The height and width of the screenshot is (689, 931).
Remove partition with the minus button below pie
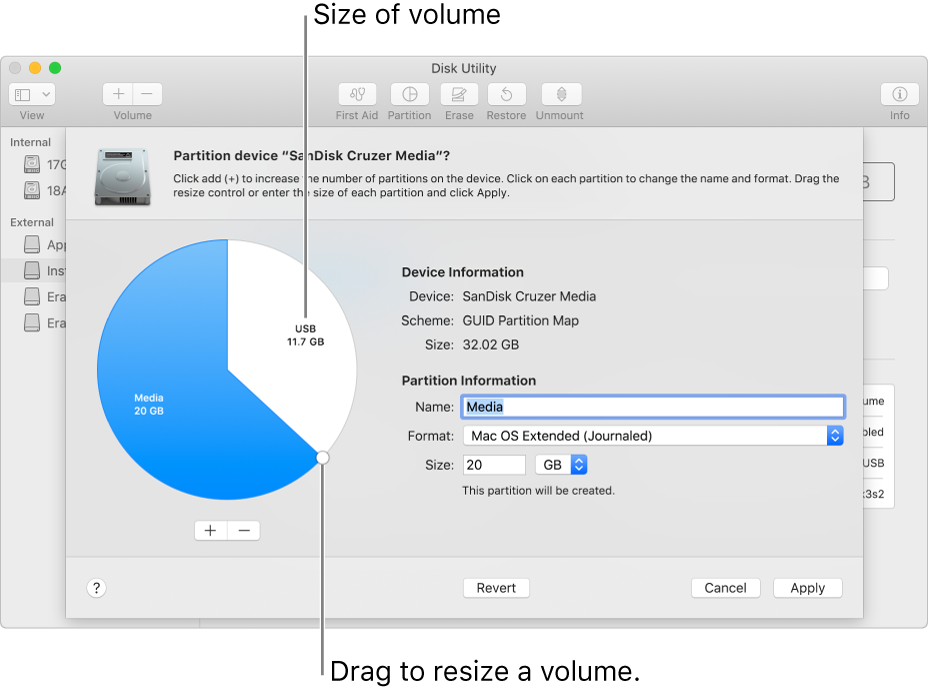[244, 530]
